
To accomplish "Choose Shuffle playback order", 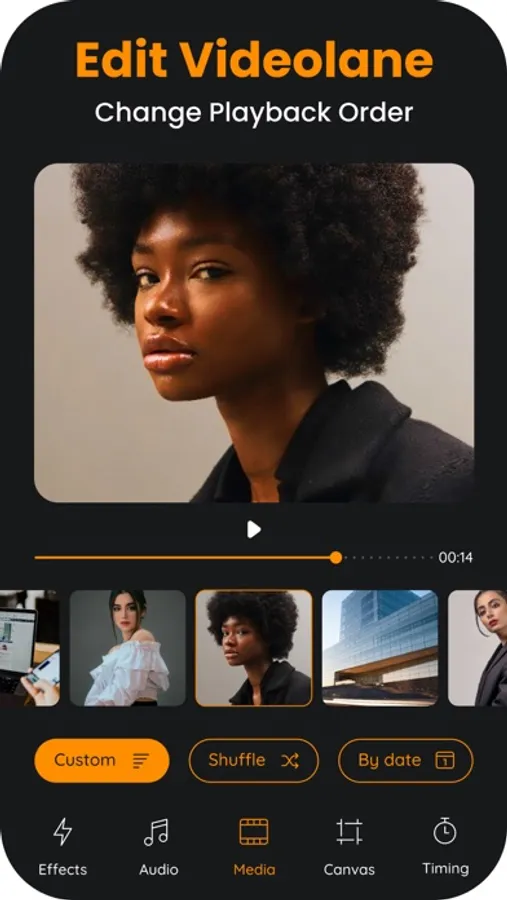I will coord(254,761).
